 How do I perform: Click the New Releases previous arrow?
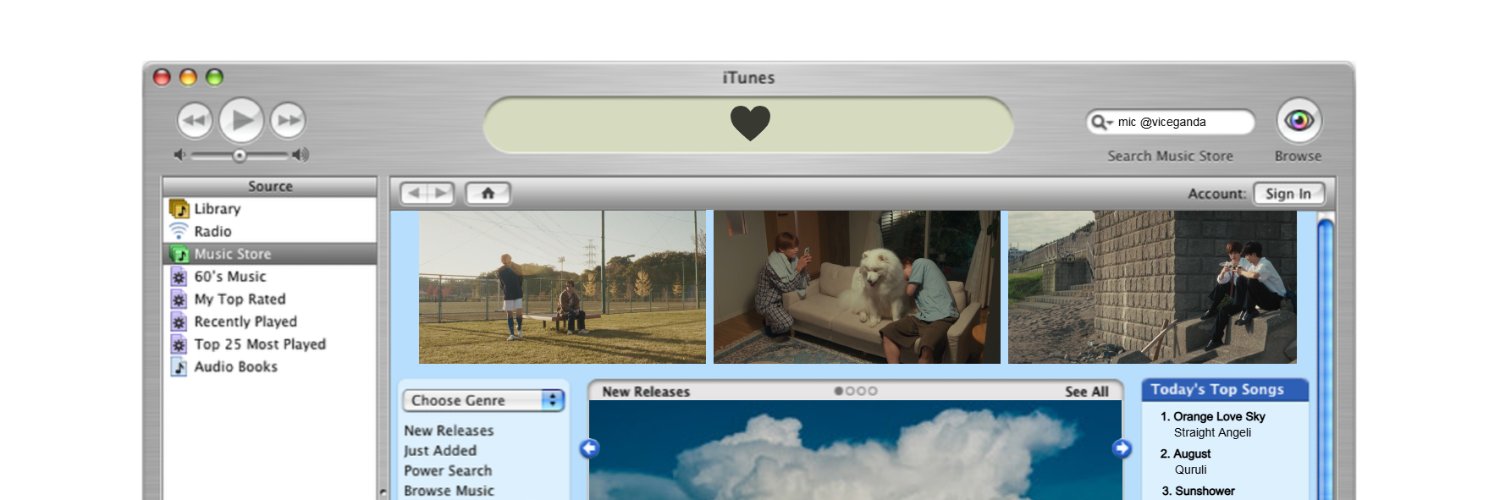(589, 449)
